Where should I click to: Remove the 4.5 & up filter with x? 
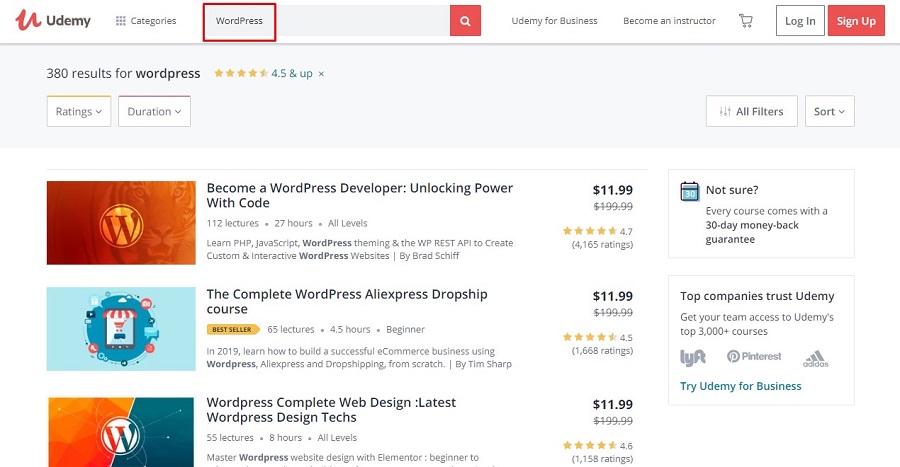point(321,74)
